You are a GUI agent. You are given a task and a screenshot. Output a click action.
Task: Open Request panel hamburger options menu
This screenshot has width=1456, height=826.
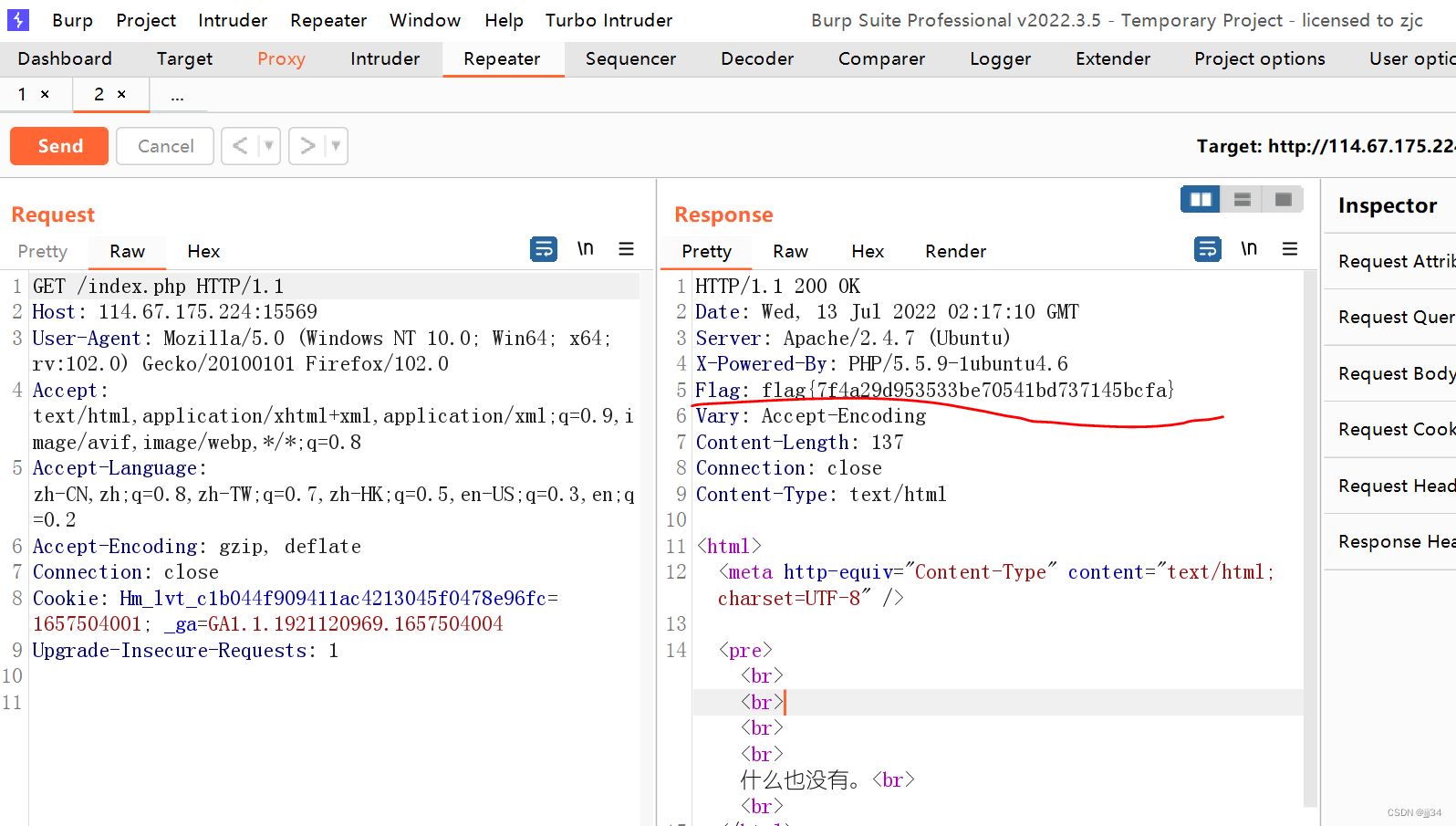[x=626, y=248]
